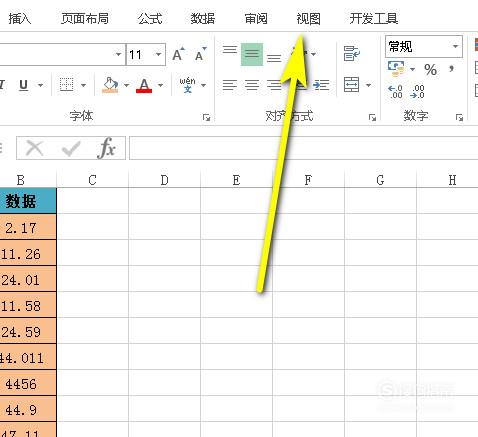Select column D header
The image size is (478, 437).
pyautogui.click(x=164, y=180)
